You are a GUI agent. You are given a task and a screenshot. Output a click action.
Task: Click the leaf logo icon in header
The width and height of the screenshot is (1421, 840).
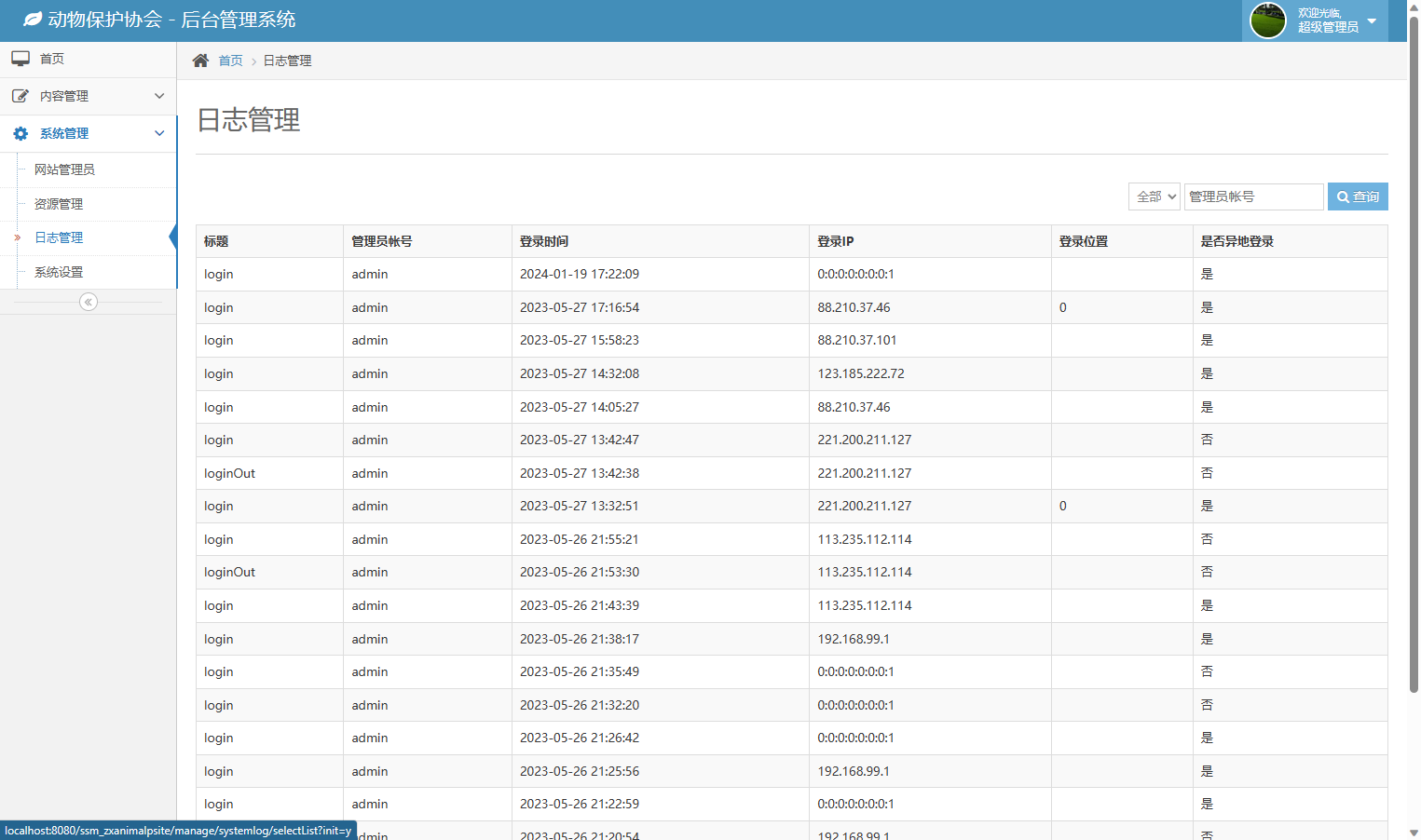[33, 20]
